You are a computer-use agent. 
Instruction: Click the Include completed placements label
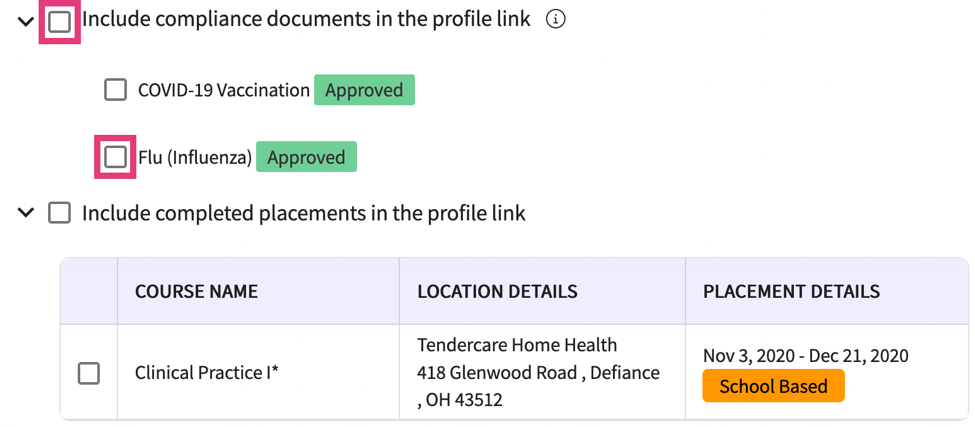[x=303, y=213]
